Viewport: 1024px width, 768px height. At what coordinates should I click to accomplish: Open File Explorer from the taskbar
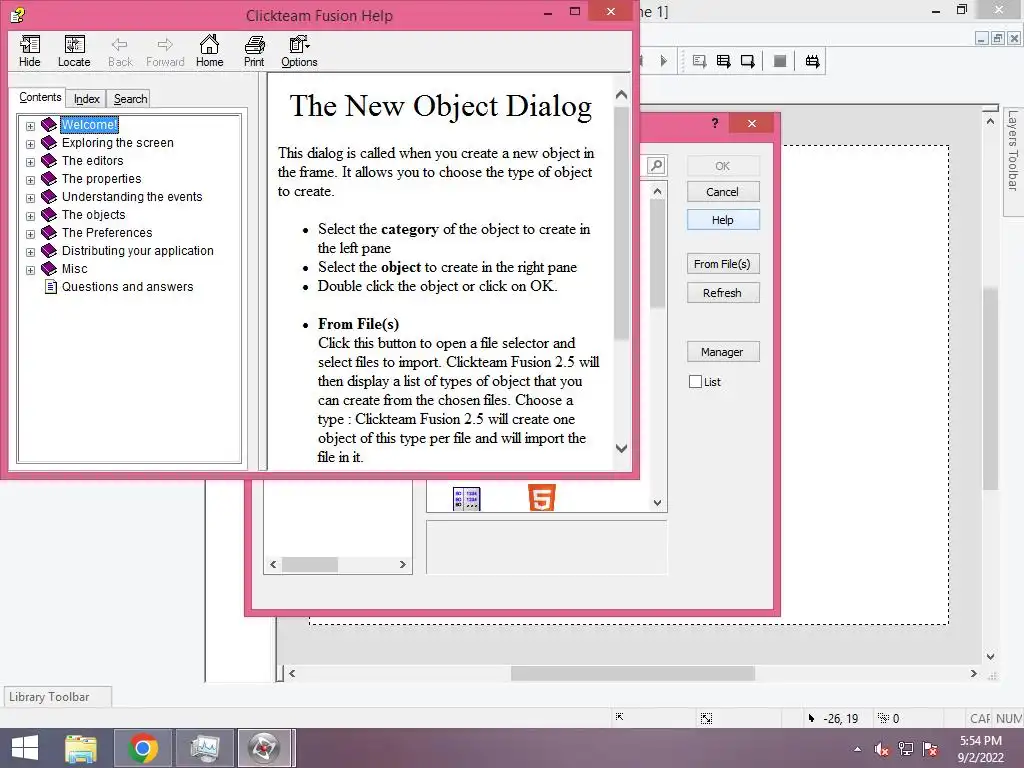pos(81,748)
